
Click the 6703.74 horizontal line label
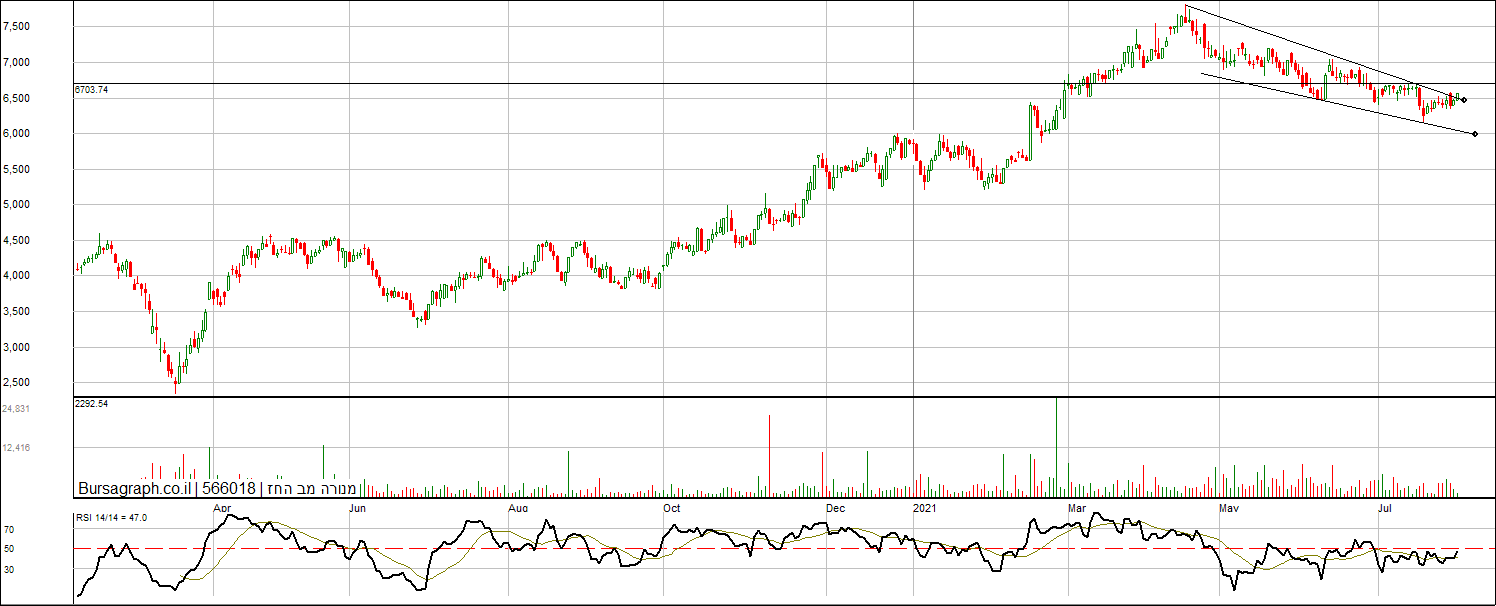coord(91,90)
